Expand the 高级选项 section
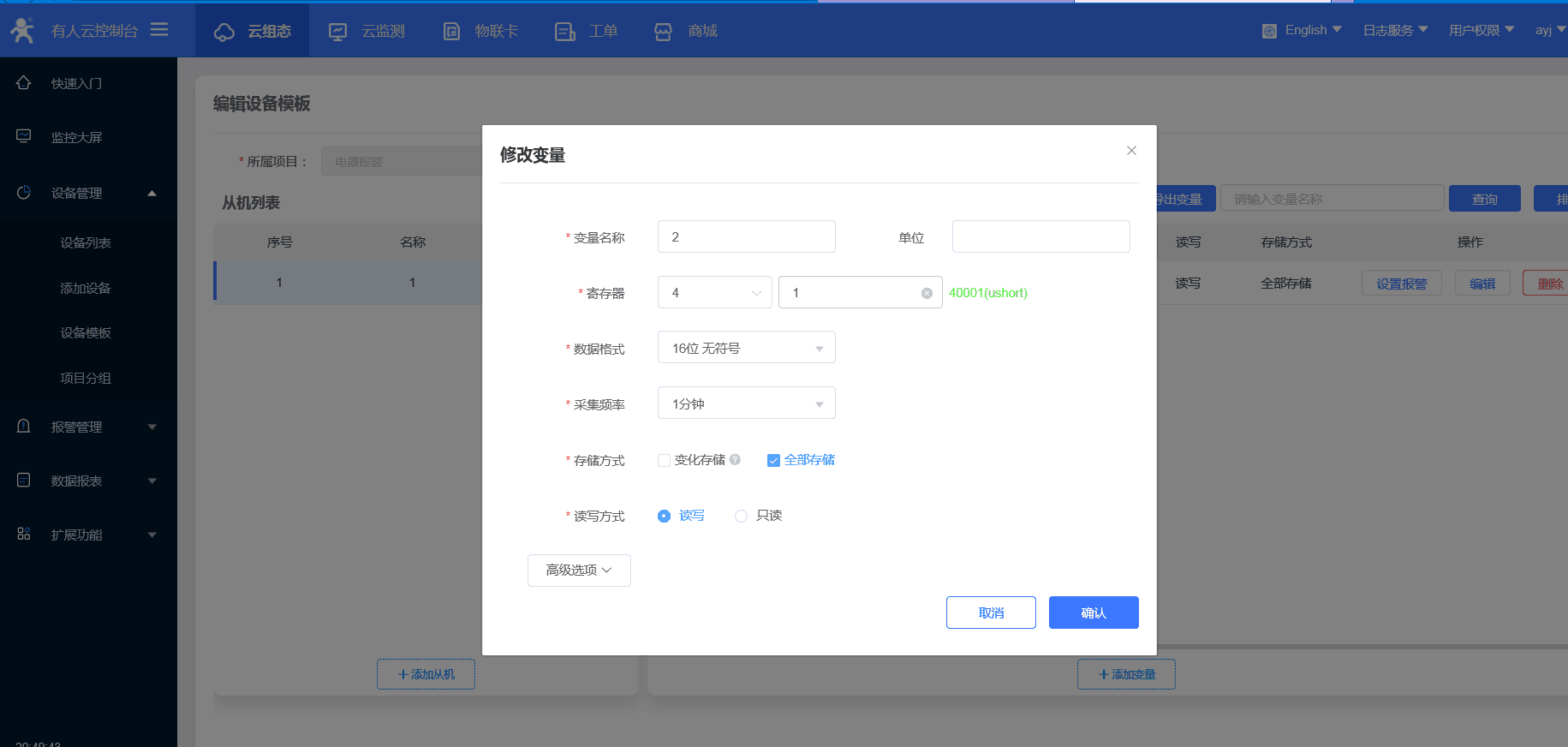 click(579, 571)
